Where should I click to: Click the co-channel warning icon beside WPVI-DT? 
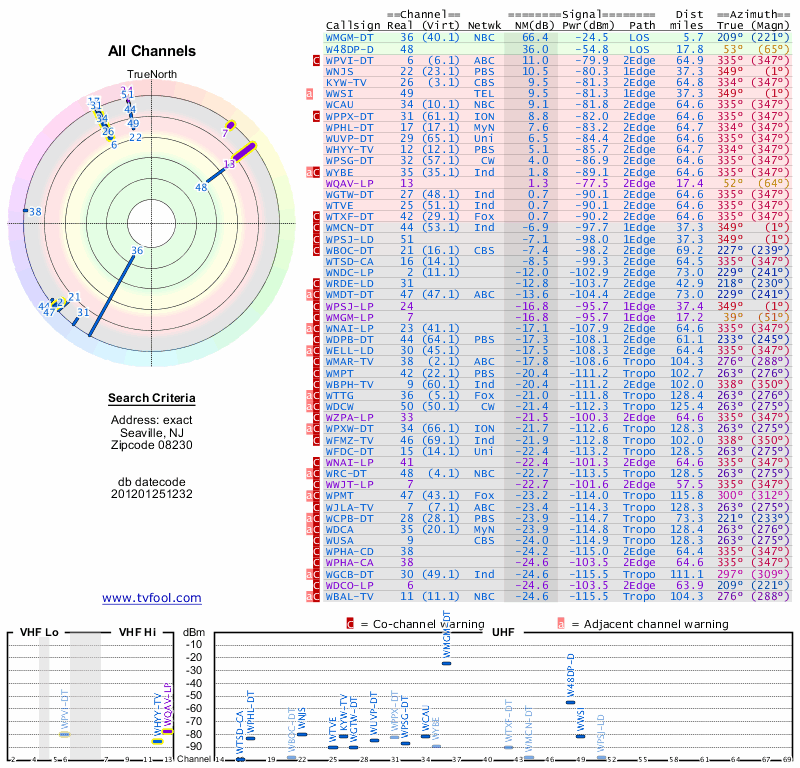click(316, 60)
